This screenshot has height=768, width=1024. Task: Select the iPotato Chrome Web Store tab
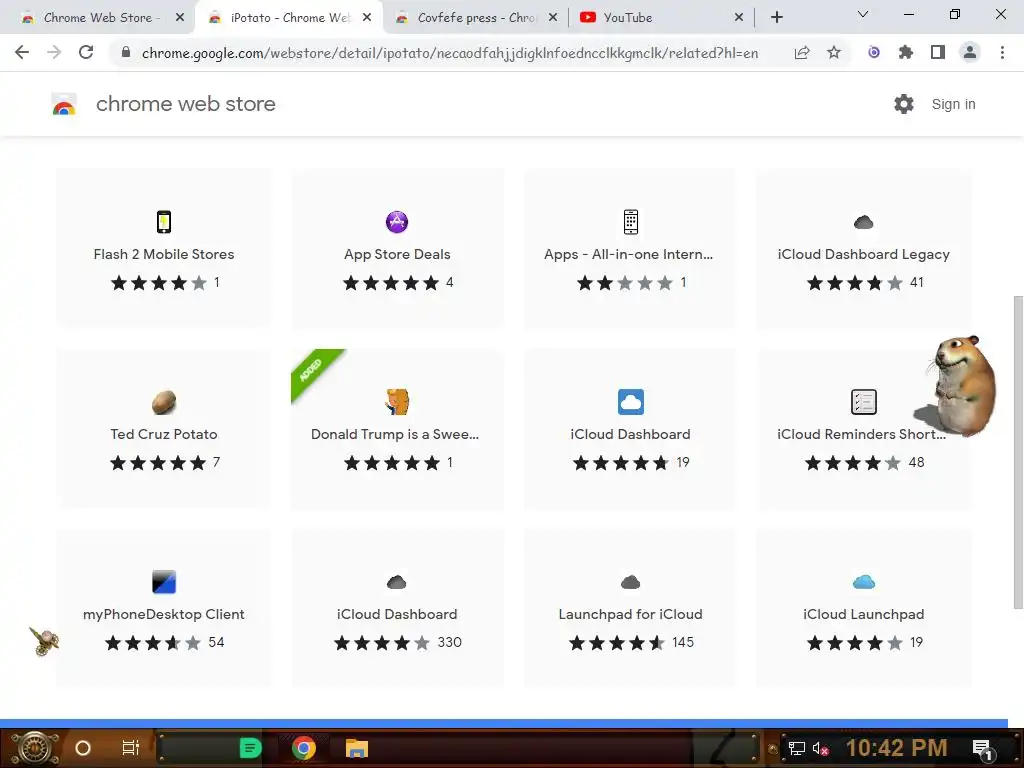[x=289, y=18]
